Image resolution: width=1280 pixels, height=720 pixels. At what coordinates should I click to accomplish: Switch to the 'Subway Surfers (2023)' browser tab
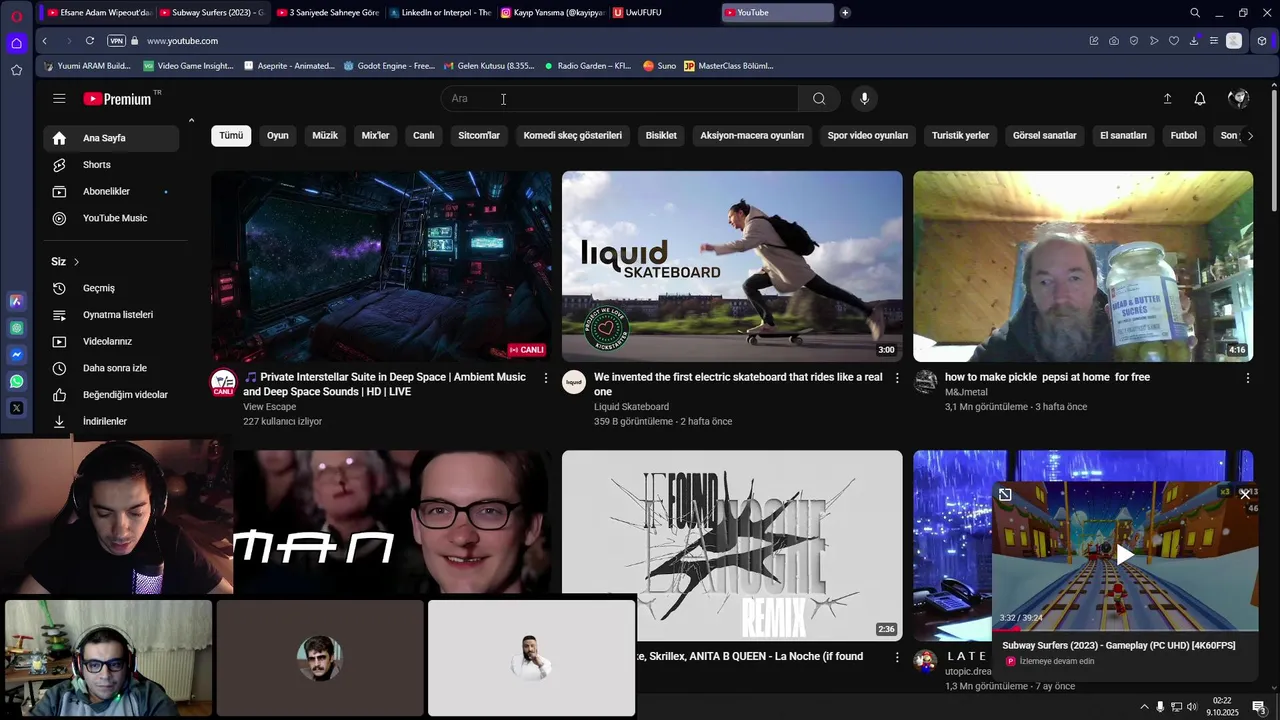(211, 13)
